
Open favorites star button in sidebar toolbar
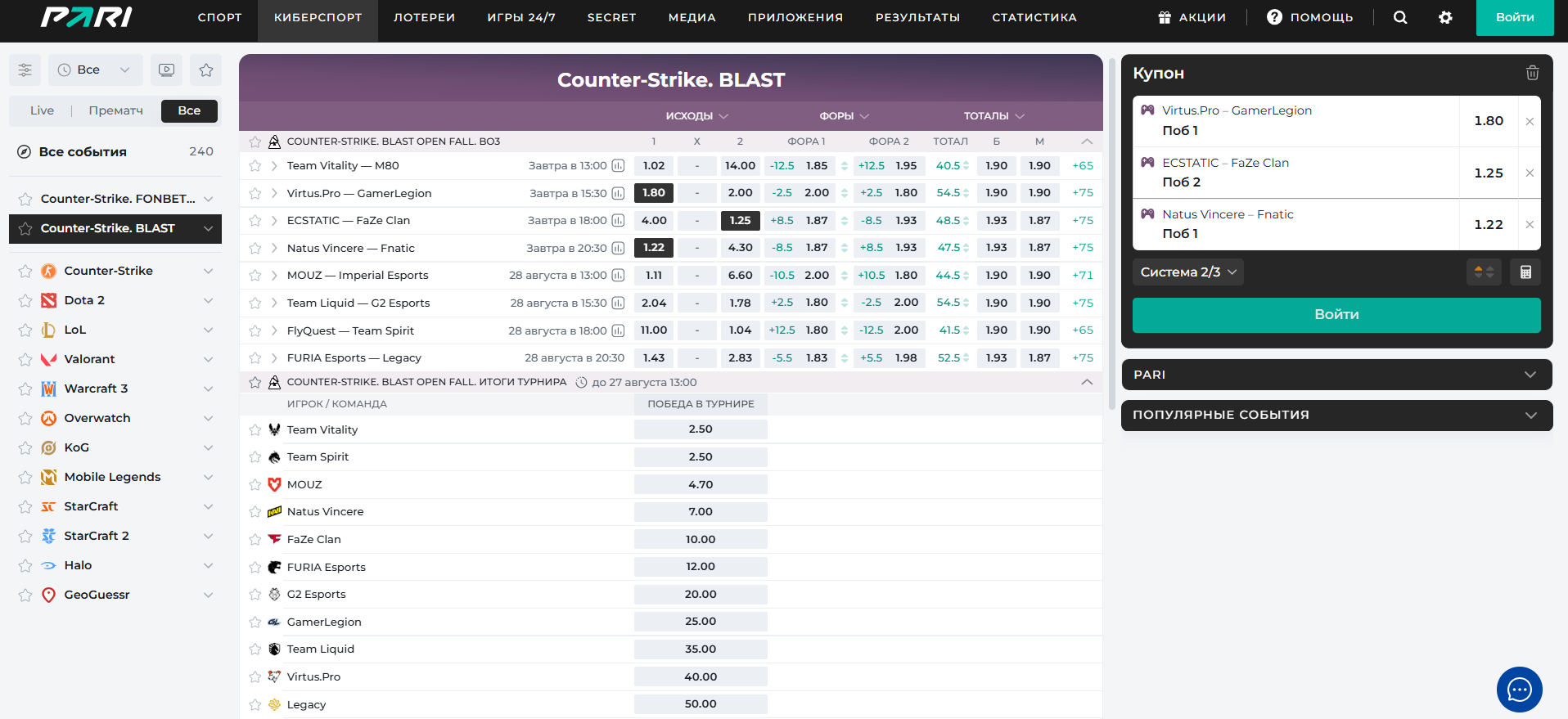tap(206, 70)
